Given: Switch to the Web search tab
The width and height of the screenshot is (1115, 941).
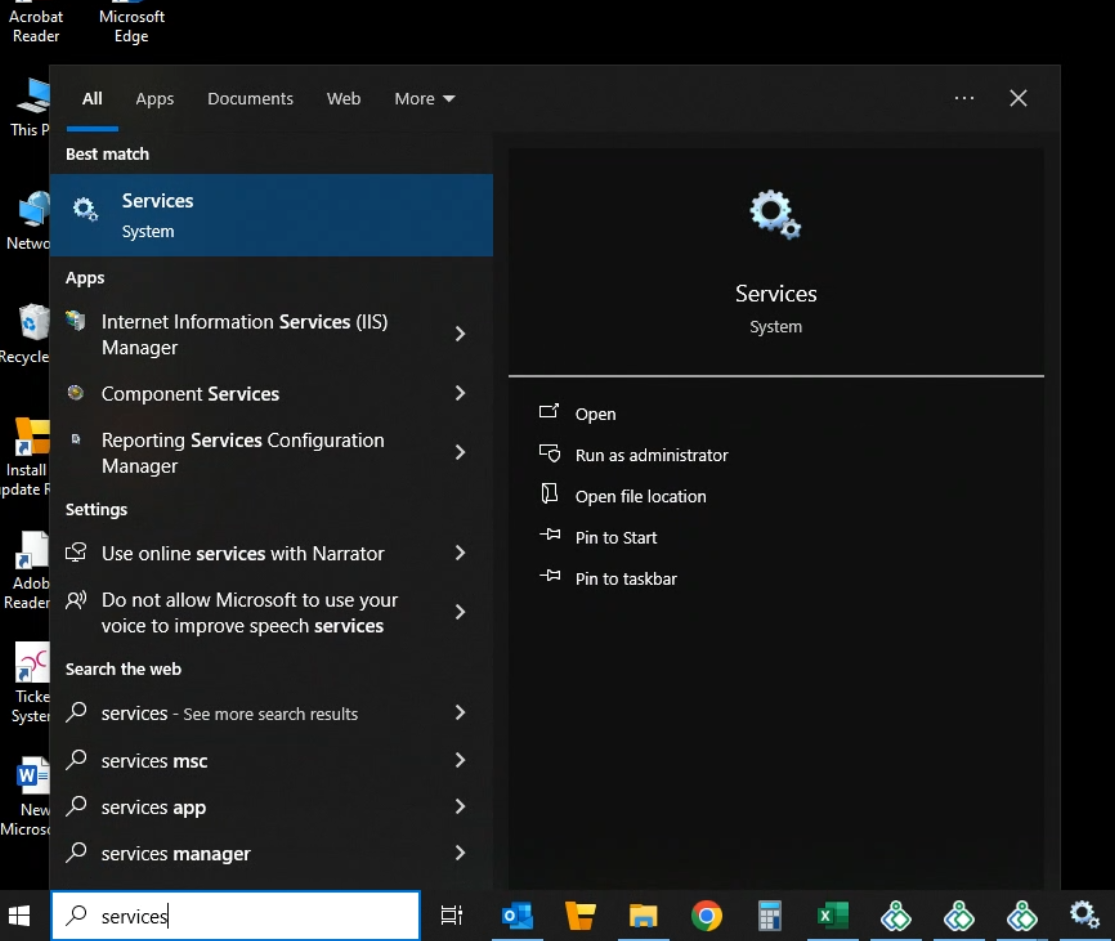Looking at the screenshot, I should tap(343, 99).
